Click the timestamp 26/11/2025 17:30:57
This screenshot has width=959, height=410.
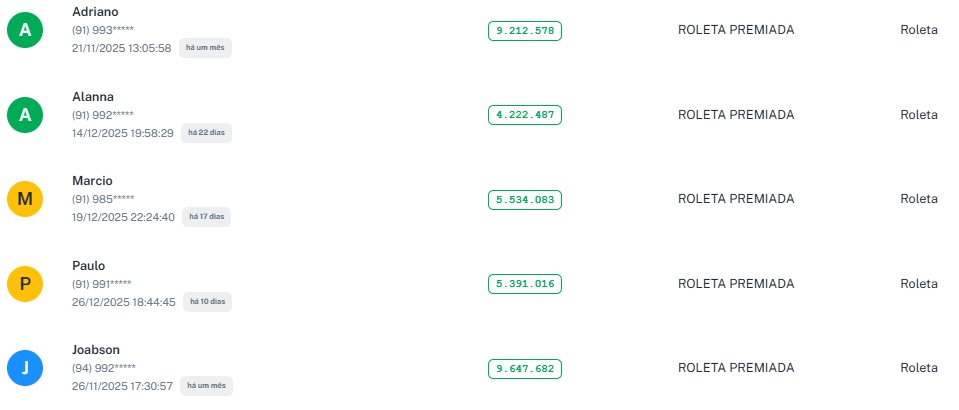(122, 386)
